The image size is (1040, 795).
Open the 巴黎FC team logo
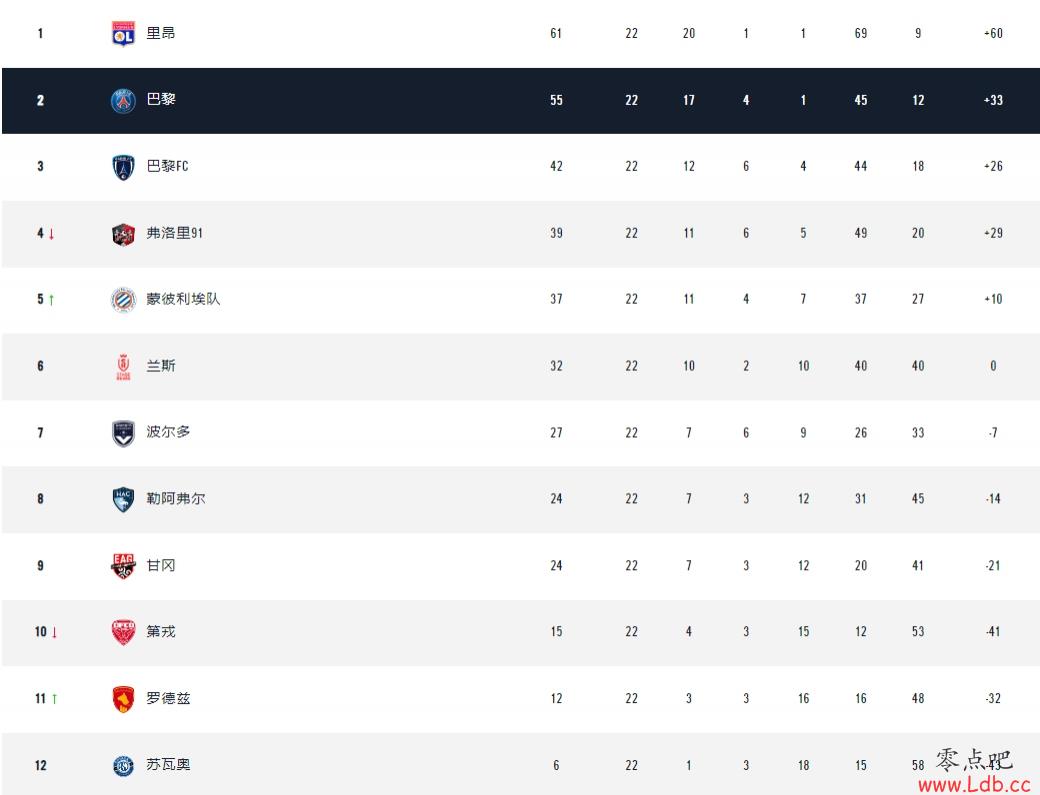pyautogui.click(x=123, y=167)
